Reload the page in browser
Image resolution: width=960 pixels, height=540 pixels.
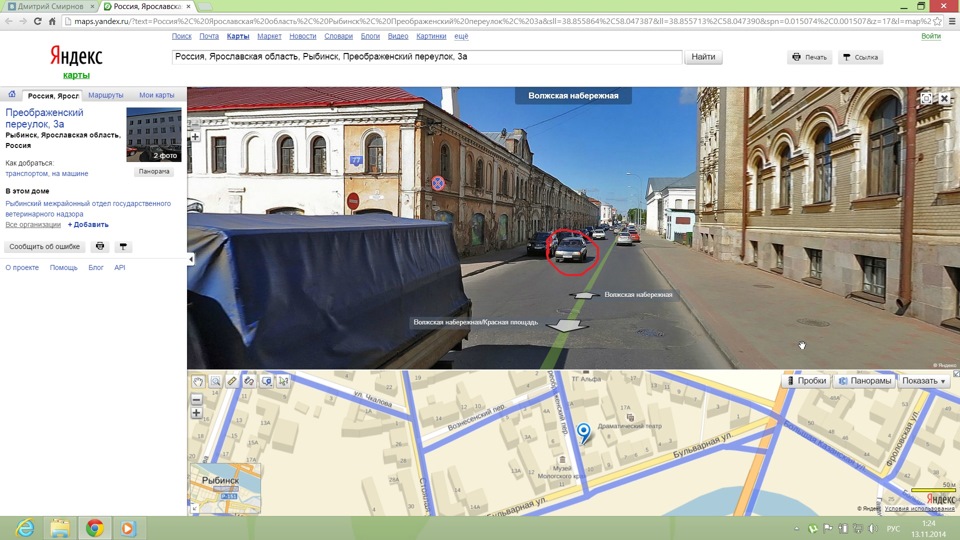coord(37,21)
